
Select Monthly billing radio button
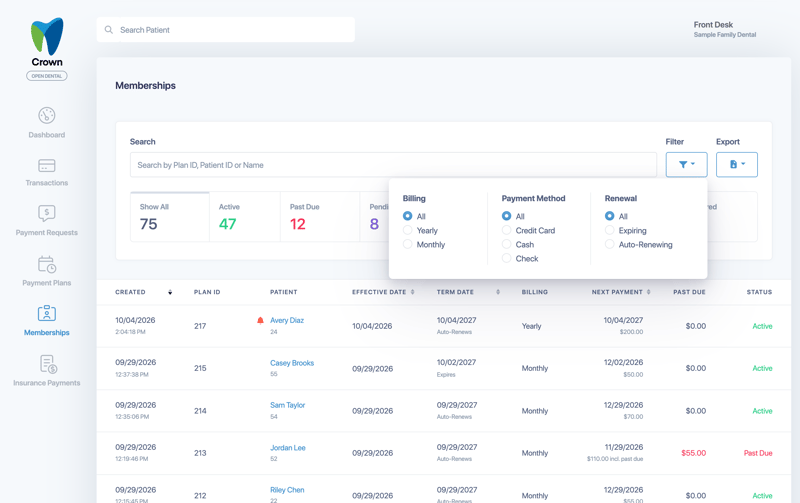[x=407, y=244]
